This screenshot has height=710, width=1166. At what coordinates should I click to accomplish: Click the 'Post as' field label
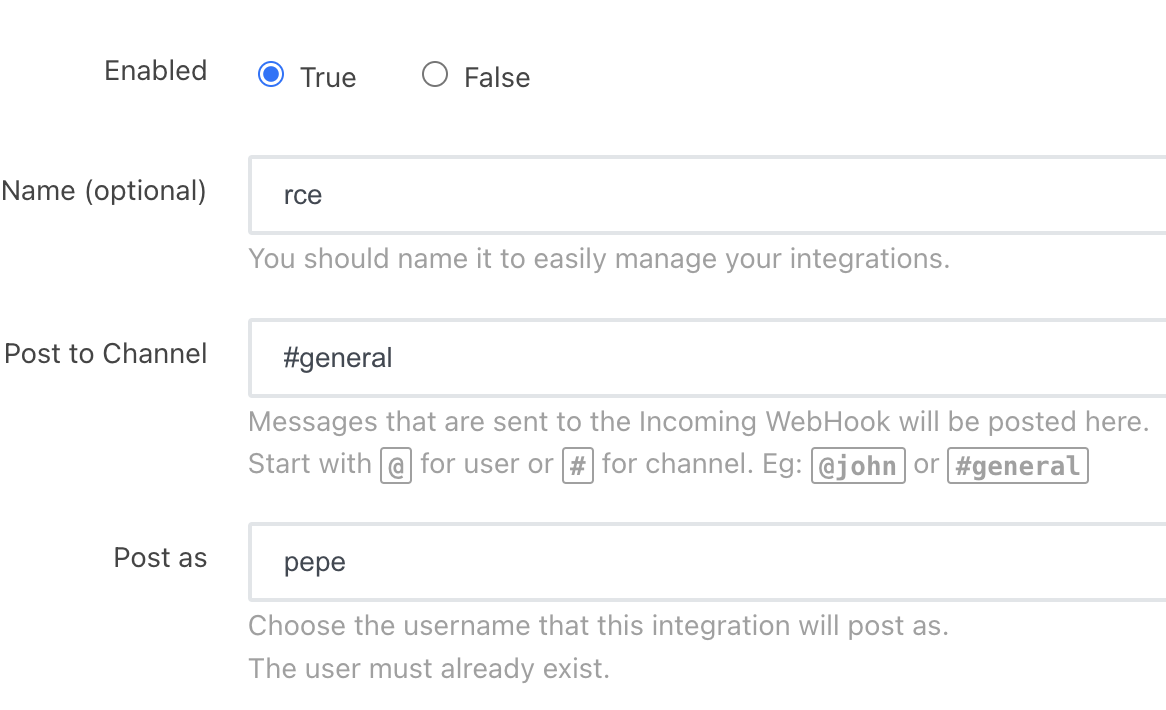(x=160, y=558)
